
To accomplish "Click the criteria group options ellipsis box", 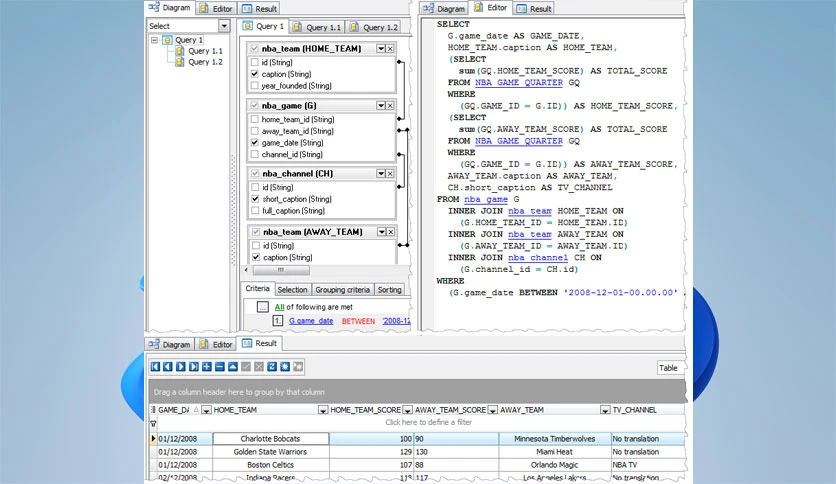I will tap(262, 307).
